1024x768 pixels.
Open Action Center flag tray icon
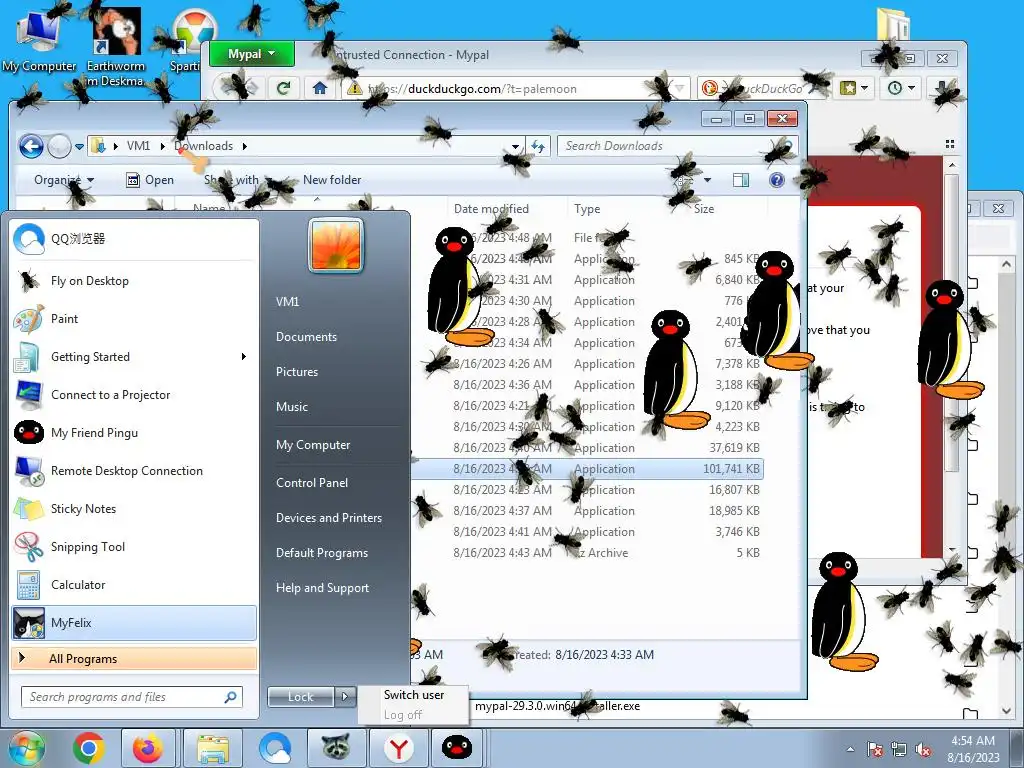[874, 749]
